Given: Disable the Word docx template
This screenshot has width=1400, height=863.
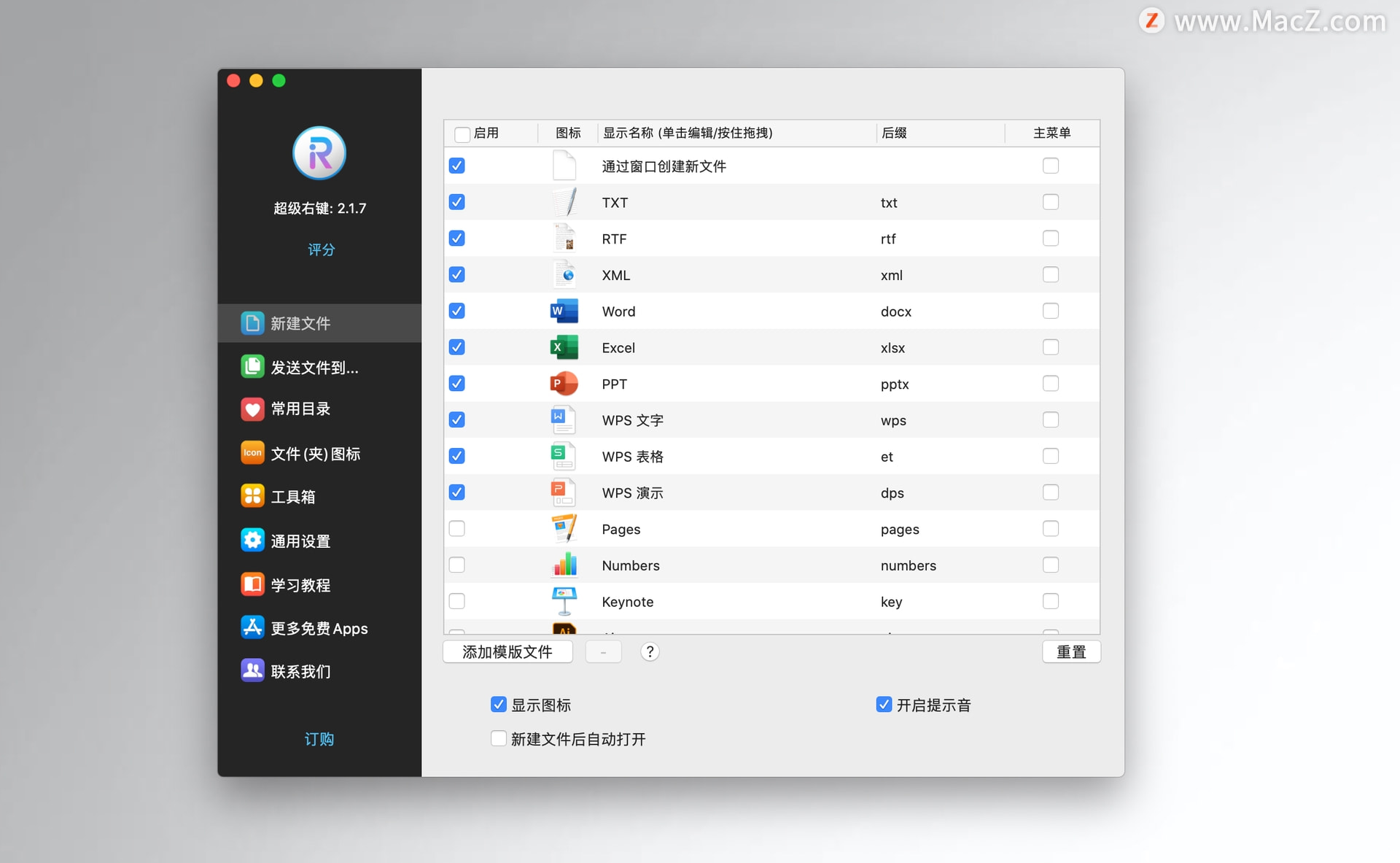Looking at the screenshot, I should click(456, 311).
